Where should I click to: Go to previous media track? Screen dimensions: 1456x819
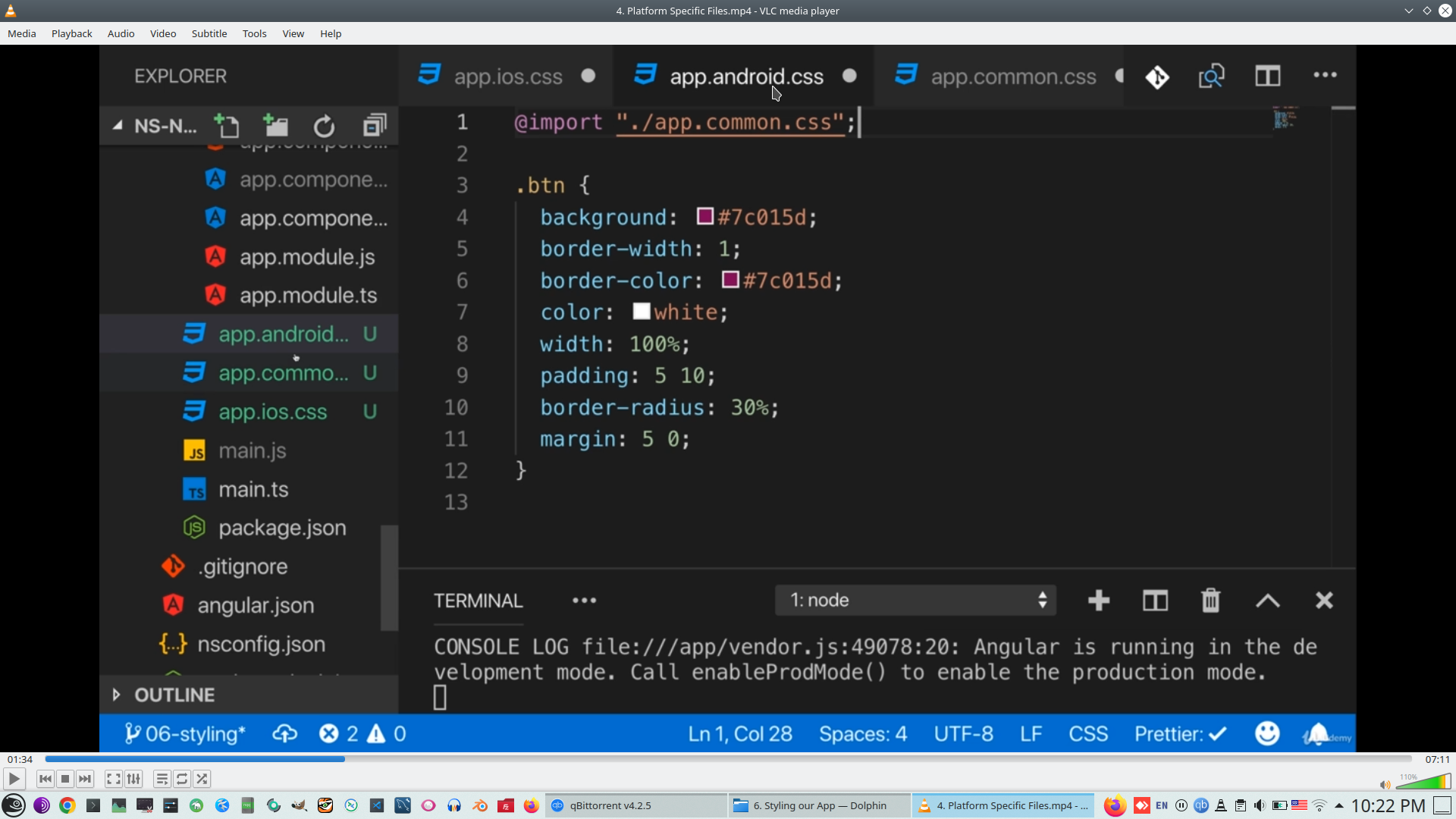45,779
